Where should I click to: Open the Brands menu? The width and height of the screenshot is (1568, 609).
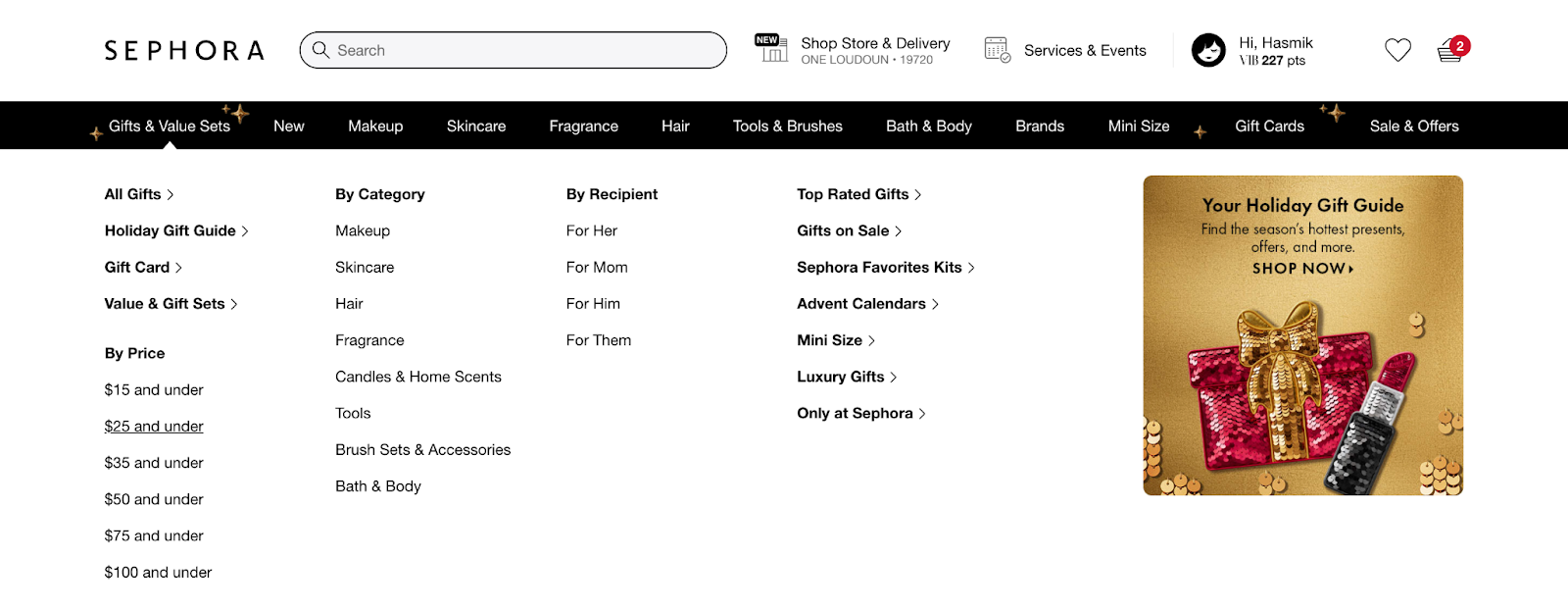tap(1040, 126)
